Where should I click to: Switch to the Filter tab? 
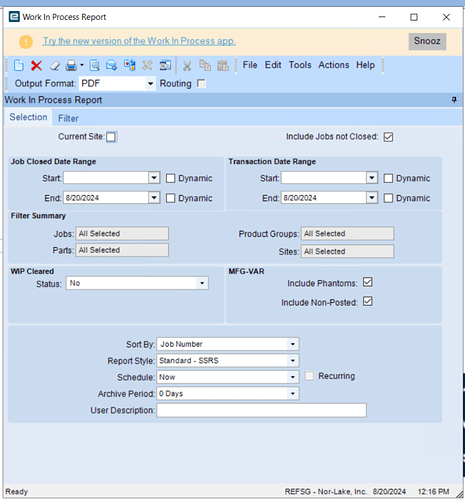68,118
